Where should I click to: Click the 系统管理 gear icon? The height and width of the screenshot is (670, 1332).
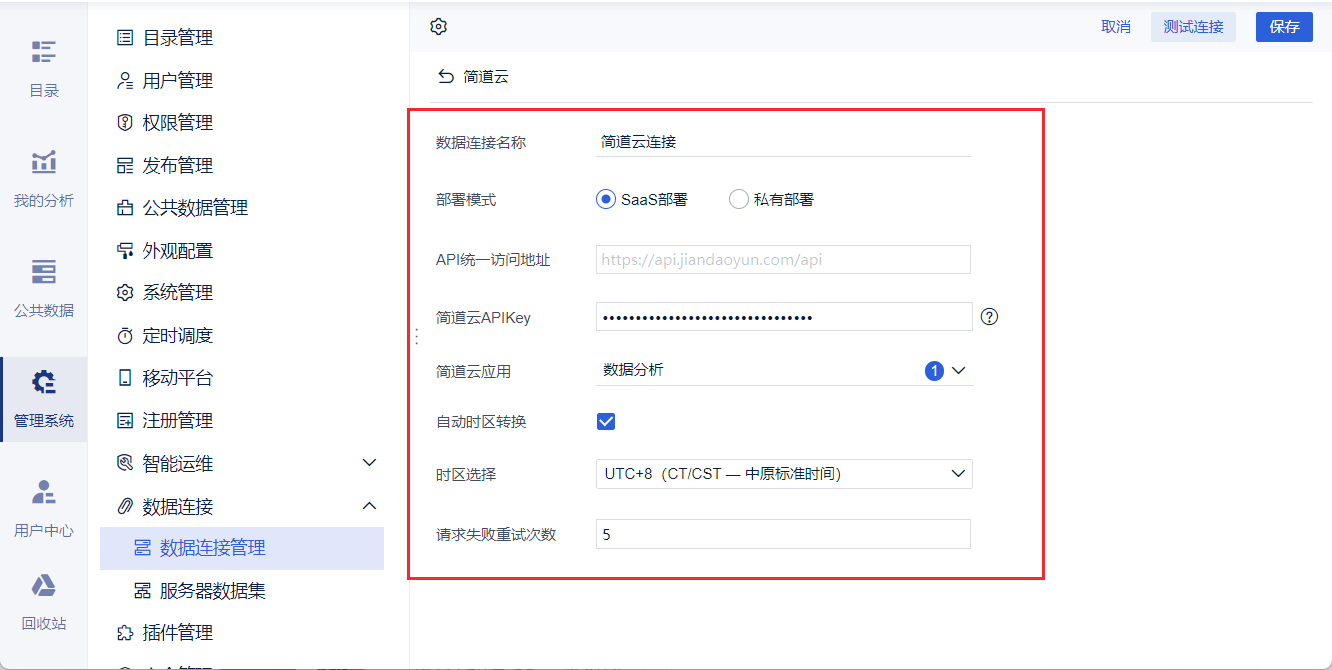125,293
